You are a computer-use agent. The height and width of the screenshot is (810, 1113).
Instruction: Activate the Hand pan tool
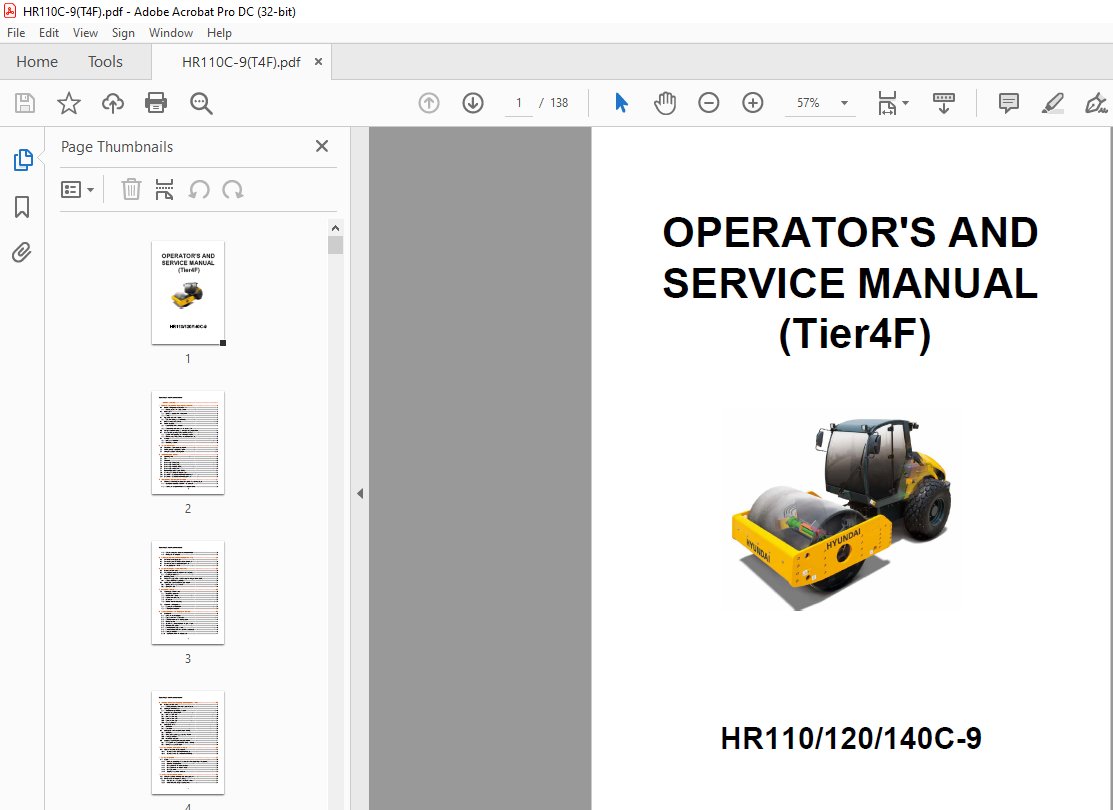pos(665,103)
